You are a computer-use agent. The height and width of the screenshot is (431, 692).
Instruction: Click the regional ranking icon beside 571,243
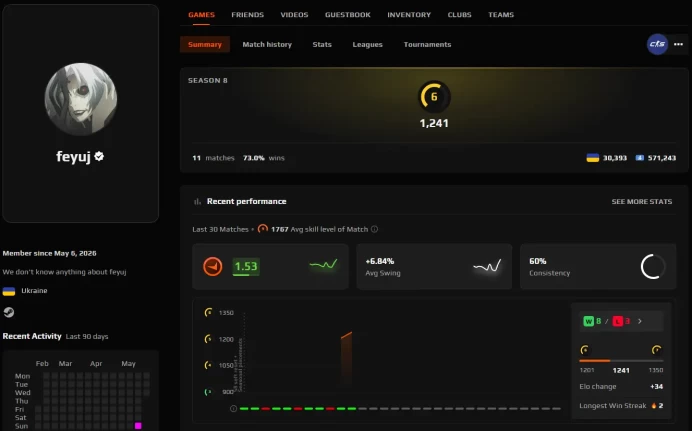[639, 158]
